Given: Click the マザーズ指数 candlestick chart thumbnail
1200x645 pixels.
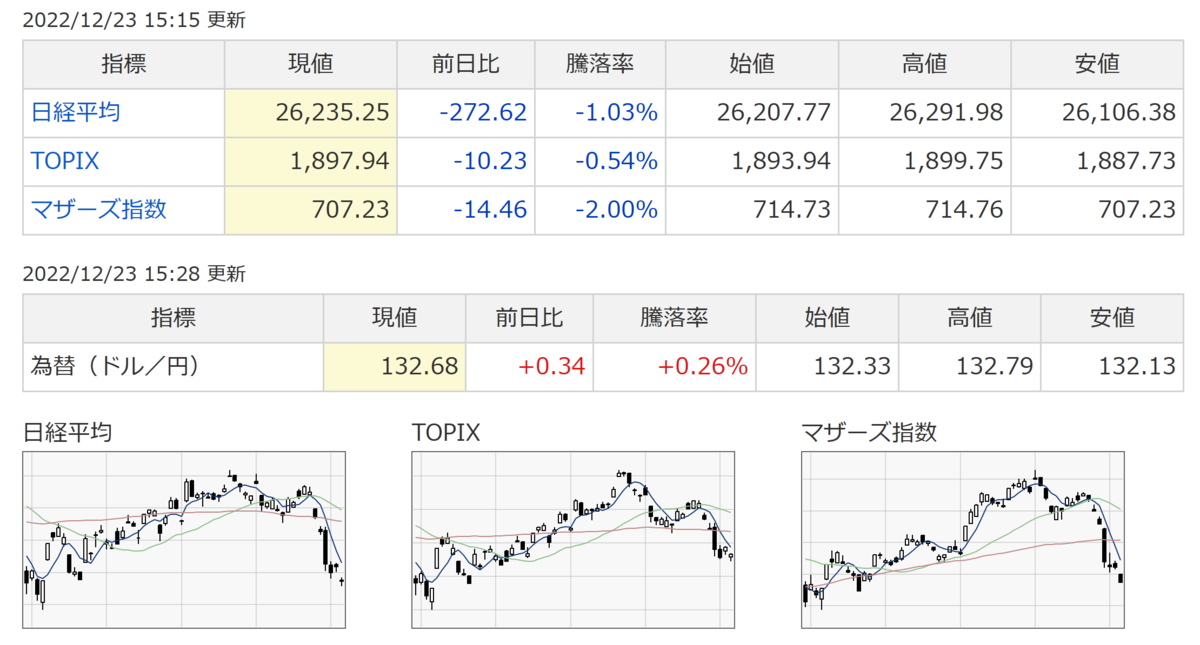Looking at the screenshot, I should coord(963,540).
